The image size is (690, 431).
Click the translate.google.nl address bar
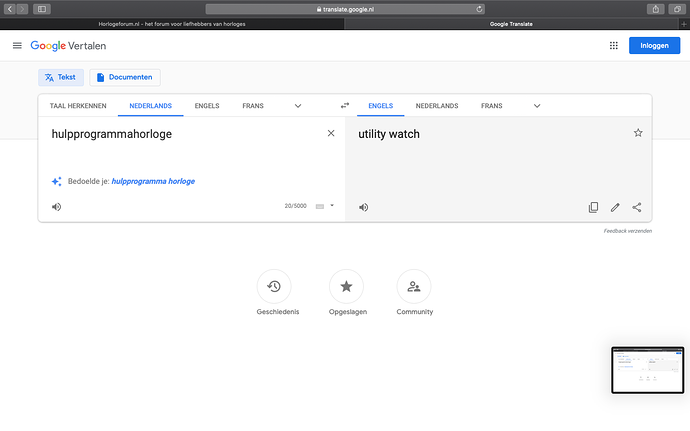345,9
